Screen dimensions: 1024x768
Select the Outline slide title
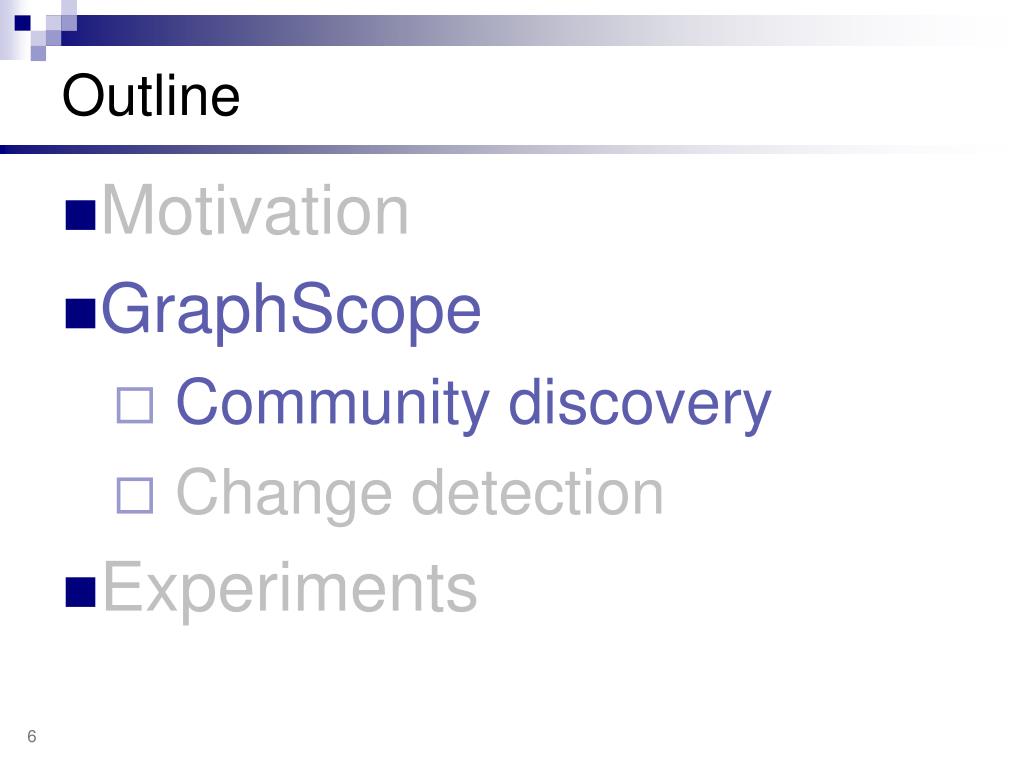tap(151, 95)
